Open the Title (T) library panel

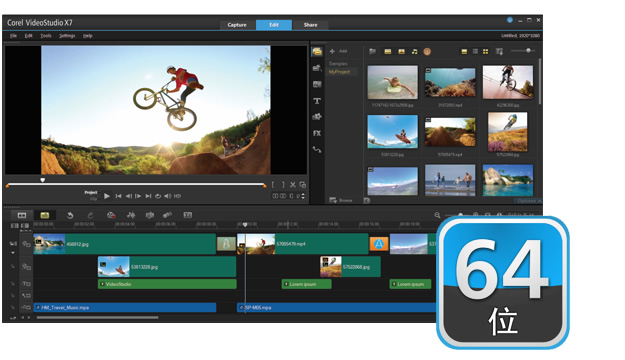tap(317, 101)
